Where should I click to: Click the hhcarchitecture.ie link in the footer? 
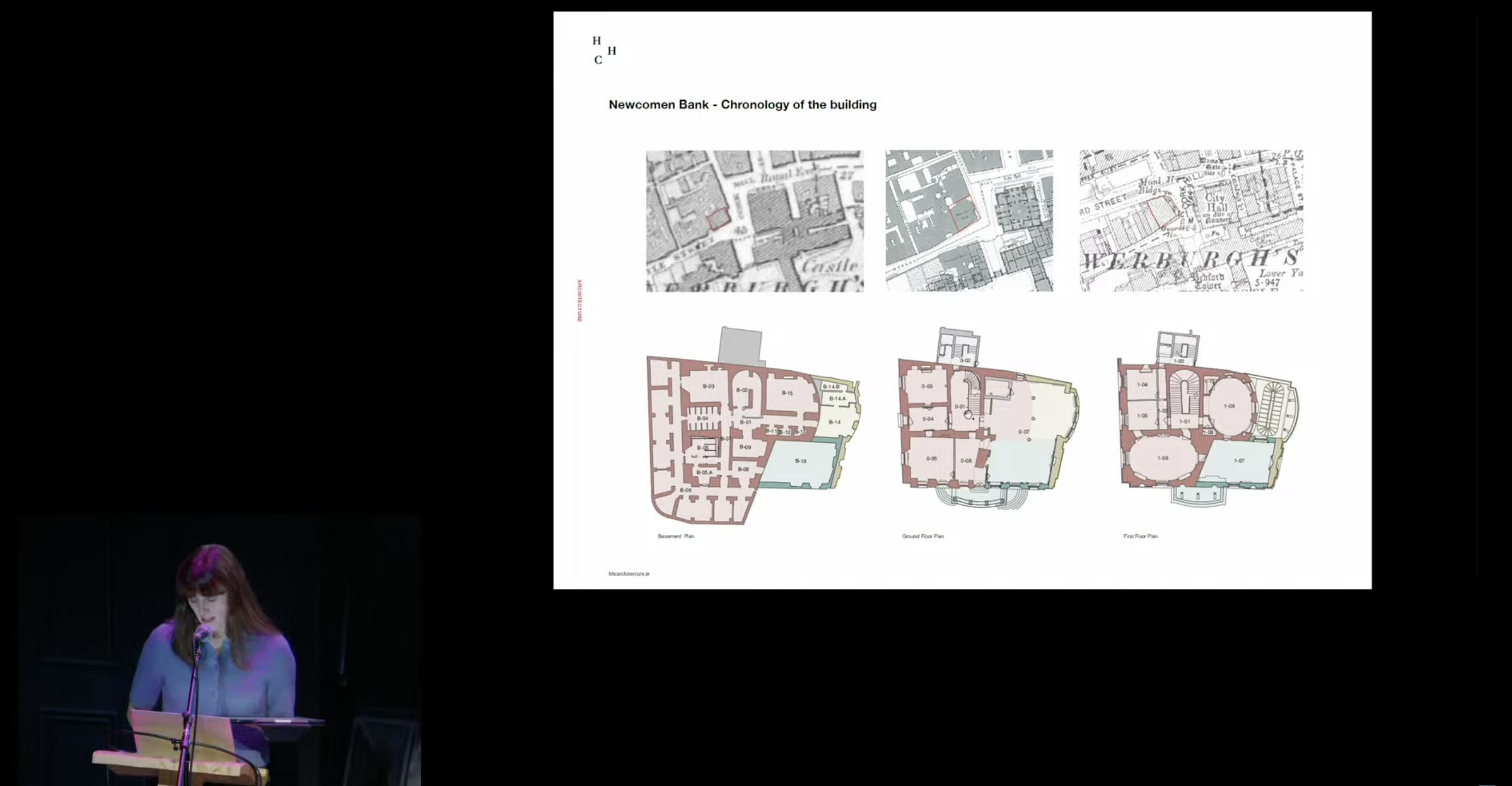[x=629, y=574]
